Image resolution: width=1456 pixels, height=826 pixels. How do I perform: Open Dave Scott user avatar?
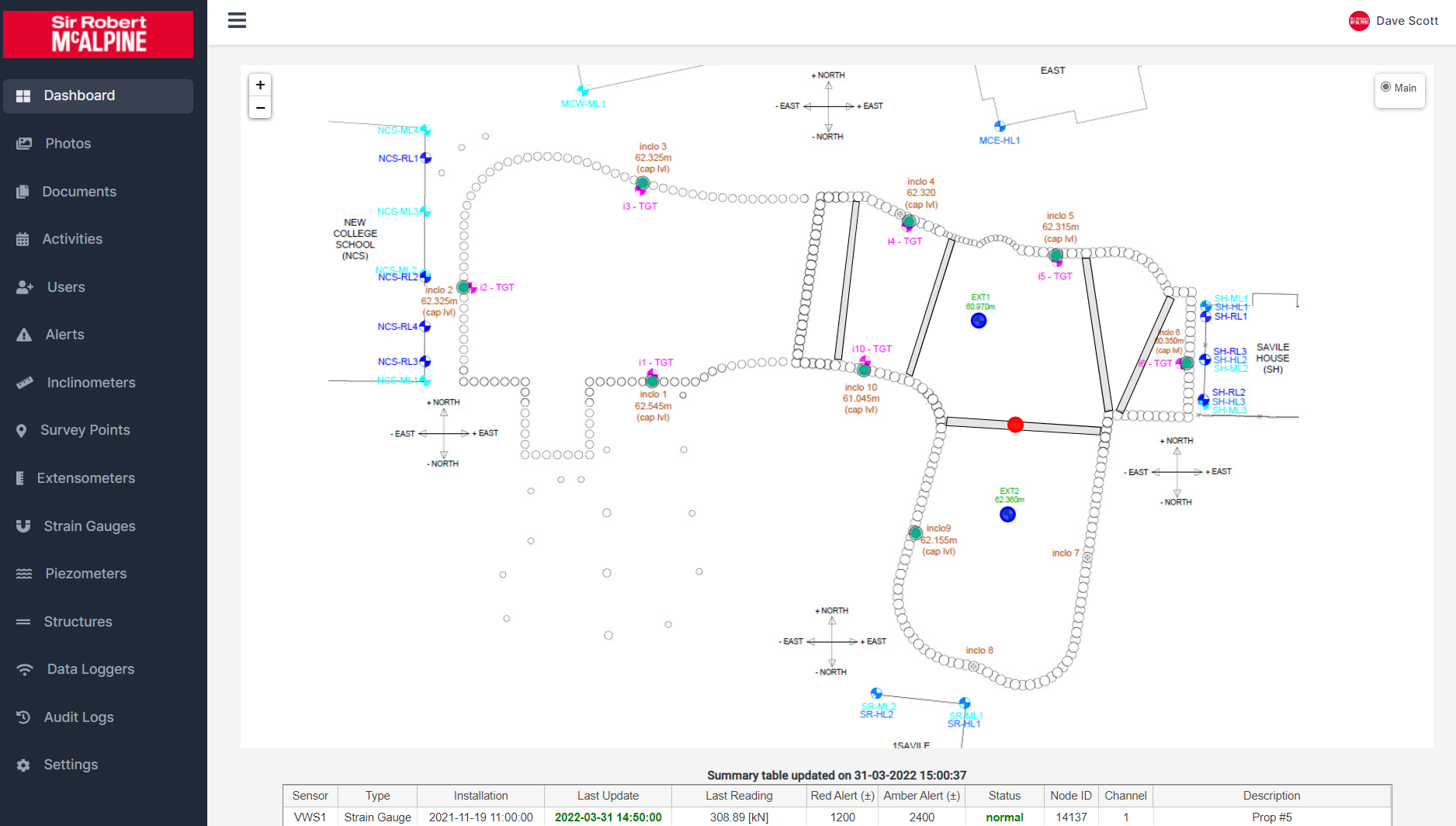[1359, 21]
